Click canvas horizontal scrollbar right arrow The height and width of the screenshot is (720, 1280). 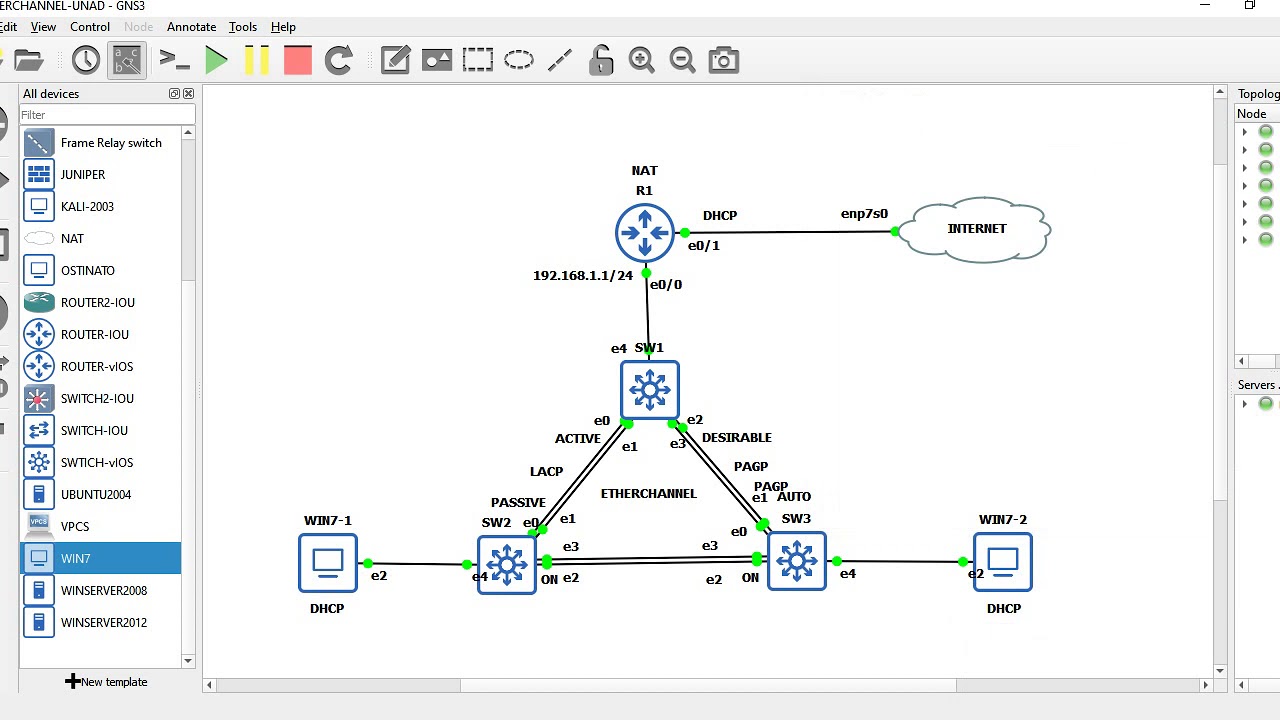point(1205,685)
